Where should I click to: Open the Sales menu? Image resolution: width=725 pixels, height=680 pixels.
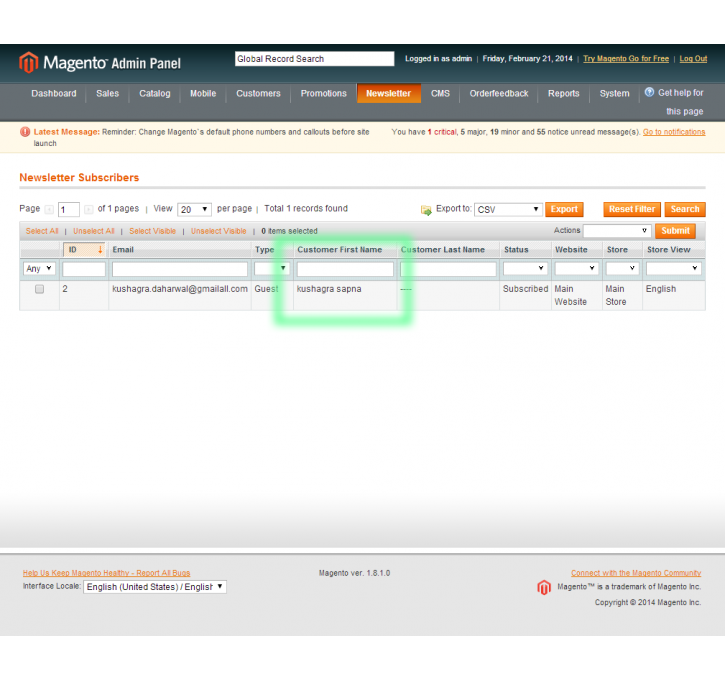(x=107, y=93)
